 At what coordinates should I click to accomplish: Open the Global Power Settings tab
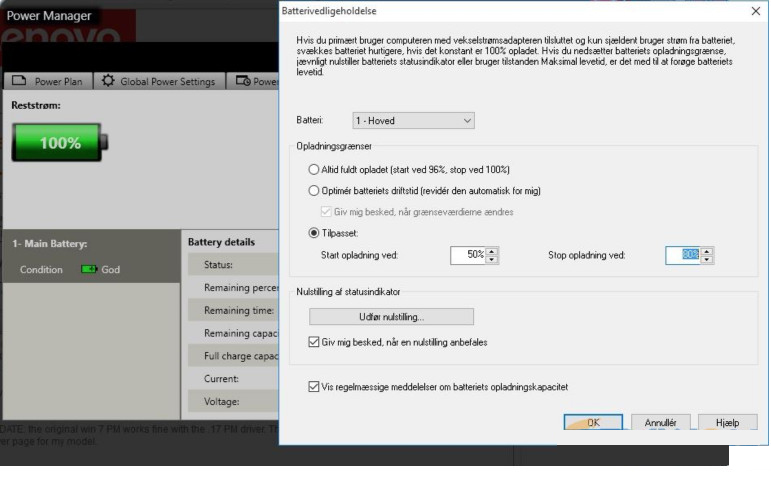160,81
